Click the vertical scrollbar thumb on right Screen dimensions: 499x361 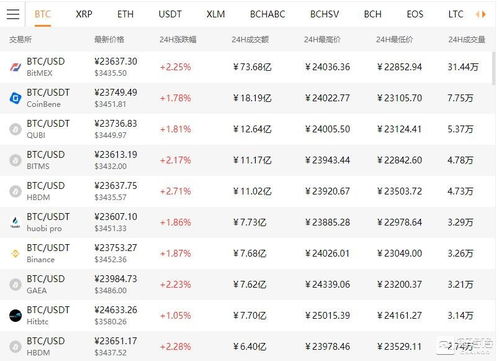pyautogui.click(x=494, y=68)
